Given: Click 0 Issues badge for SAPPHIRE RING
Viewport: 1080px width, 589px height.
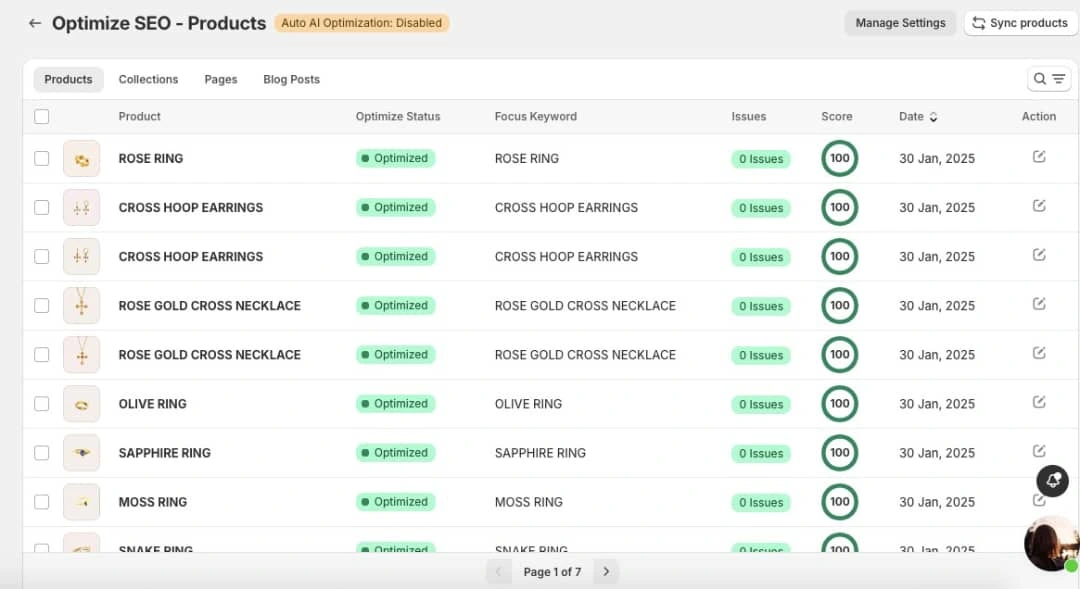Looking at the screenshot, I should coord(761,453).
